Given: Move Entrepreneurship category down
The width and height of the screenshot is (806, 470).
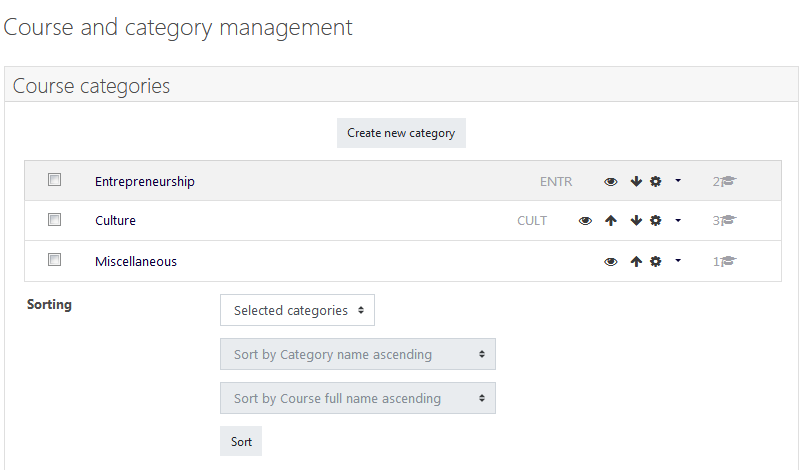Looking at the screenshot, I should (636, 182).
